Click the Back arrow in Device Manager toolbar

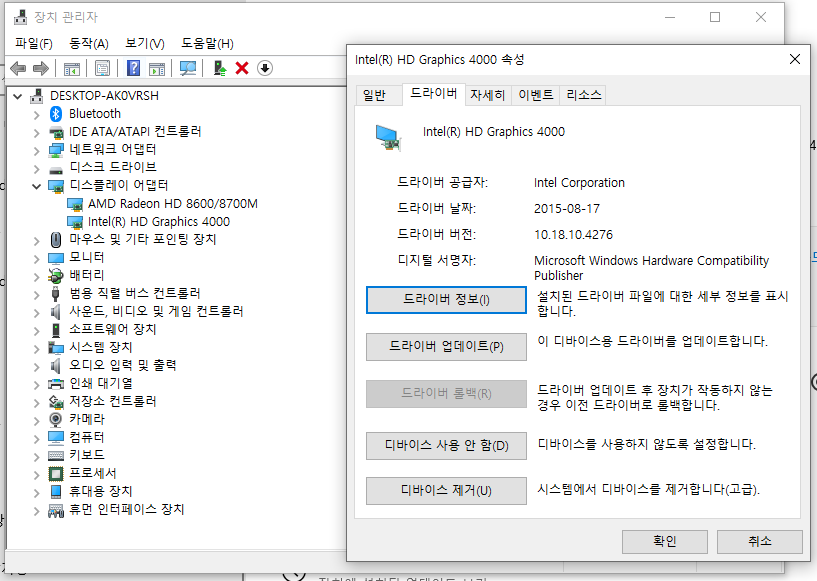pyautogui.click(x=18, y=68)
